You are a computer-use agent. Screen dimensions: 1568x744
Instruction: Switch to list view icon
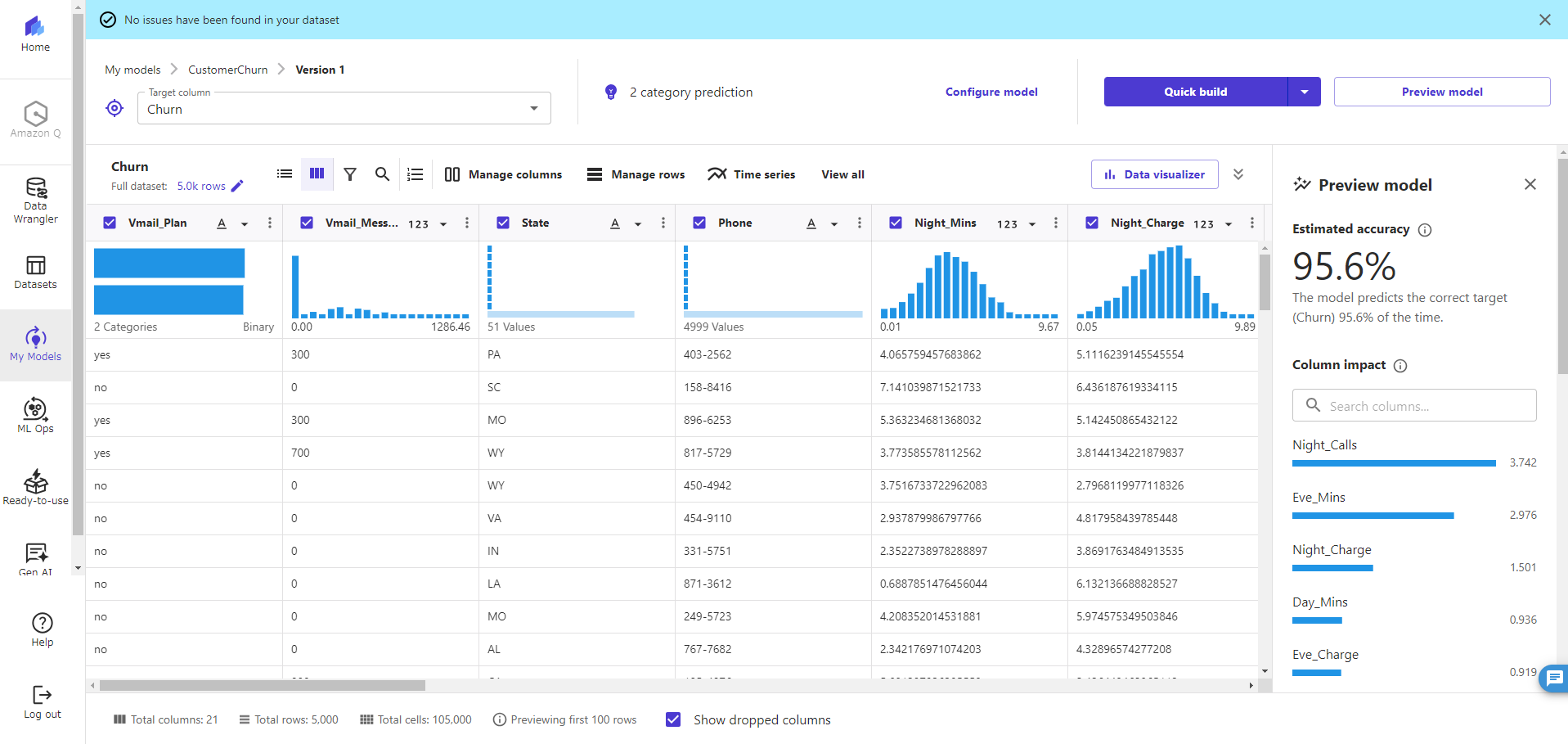(x=285, y=174)
